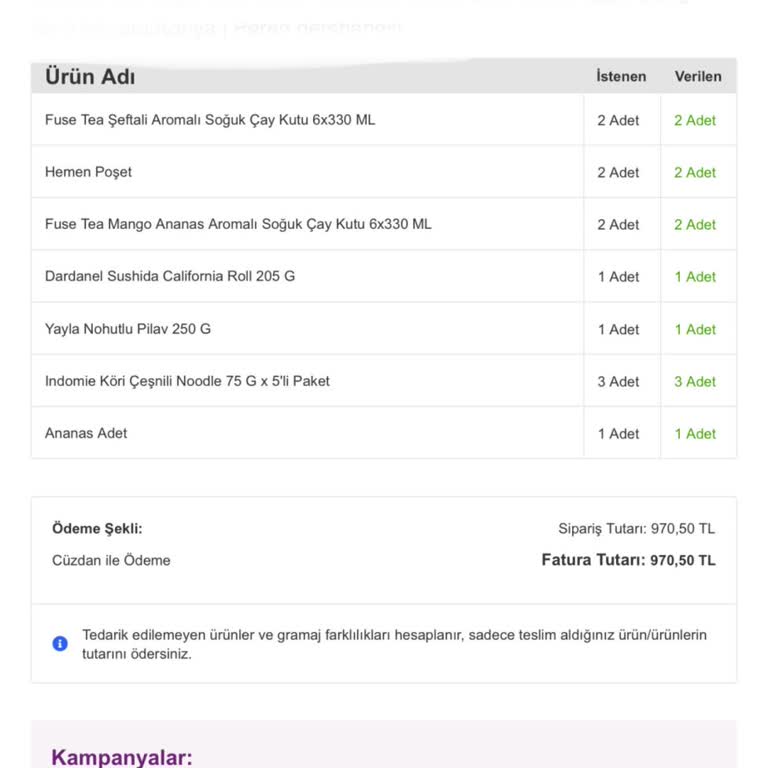The image size is (768, 768).
Task: Click the Verilen column header
Action: click(x=698, y=77)
